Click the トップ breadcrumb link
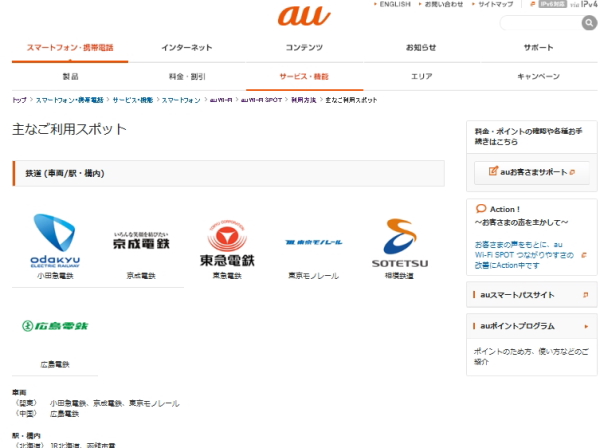Viewport: 600px width, 448px height. click(x=19, y=101)
